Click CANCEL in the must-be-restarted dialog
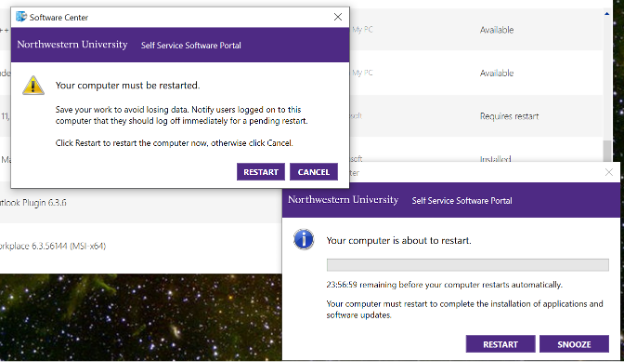This screenshot has width=624, height=362. (x=314, y=172)
